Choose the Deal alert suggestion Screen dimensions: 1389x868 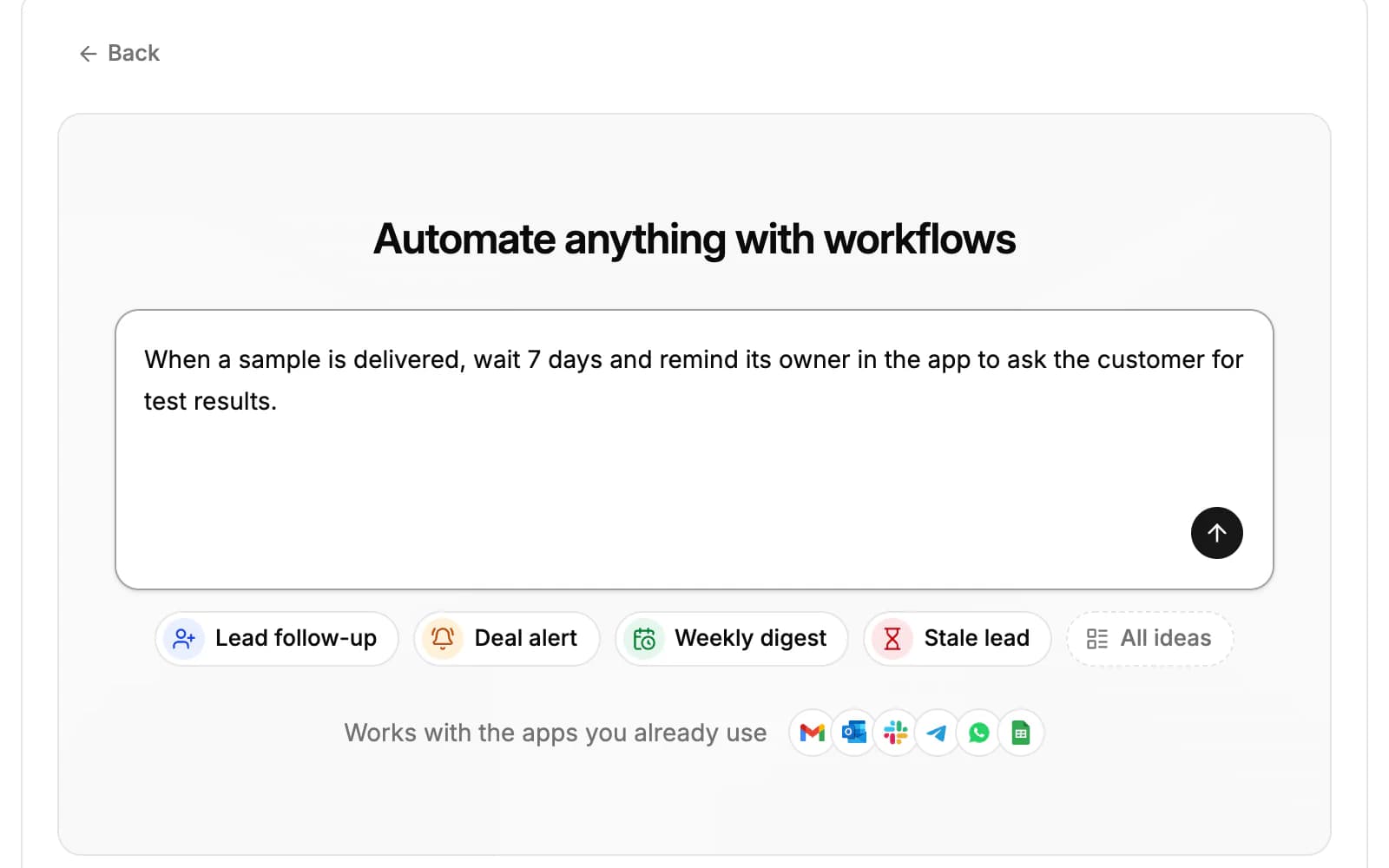(x=507, y=639)
